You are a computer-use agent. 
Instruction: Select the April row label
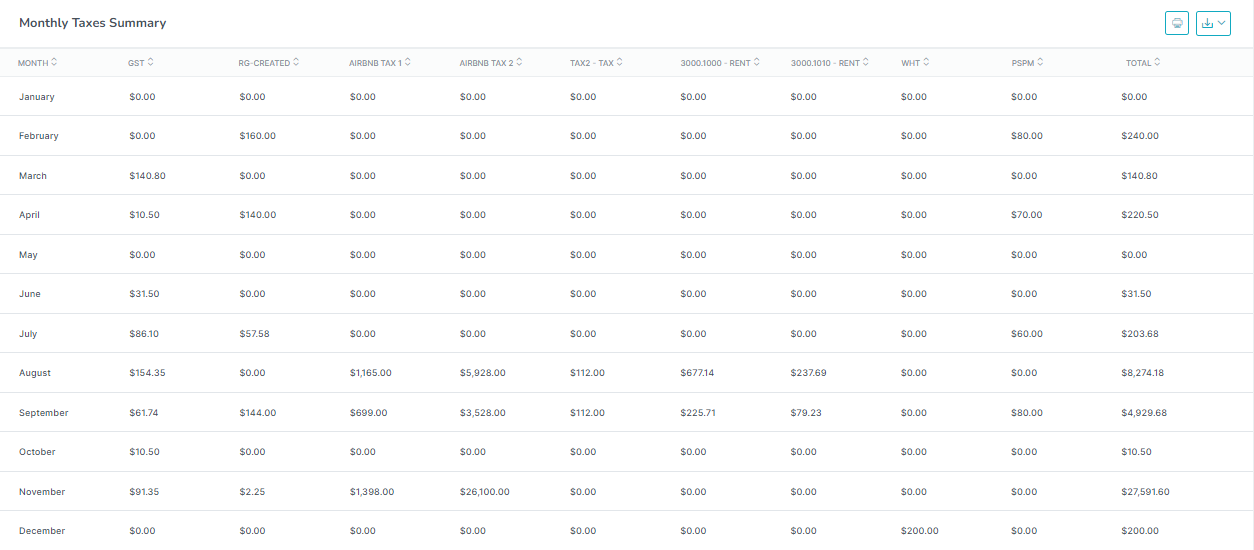click(29, 215)
